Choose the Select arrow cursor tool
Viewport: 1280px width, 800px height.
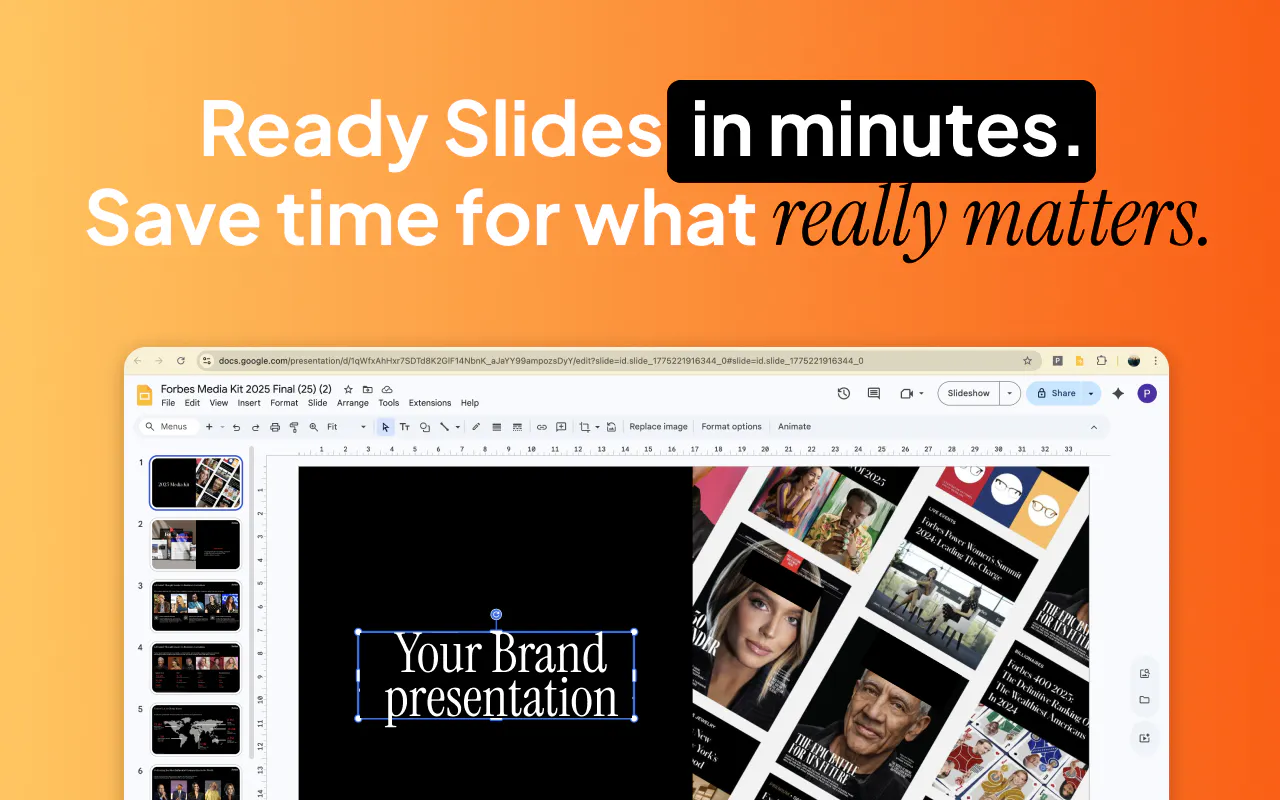point(386,427)
